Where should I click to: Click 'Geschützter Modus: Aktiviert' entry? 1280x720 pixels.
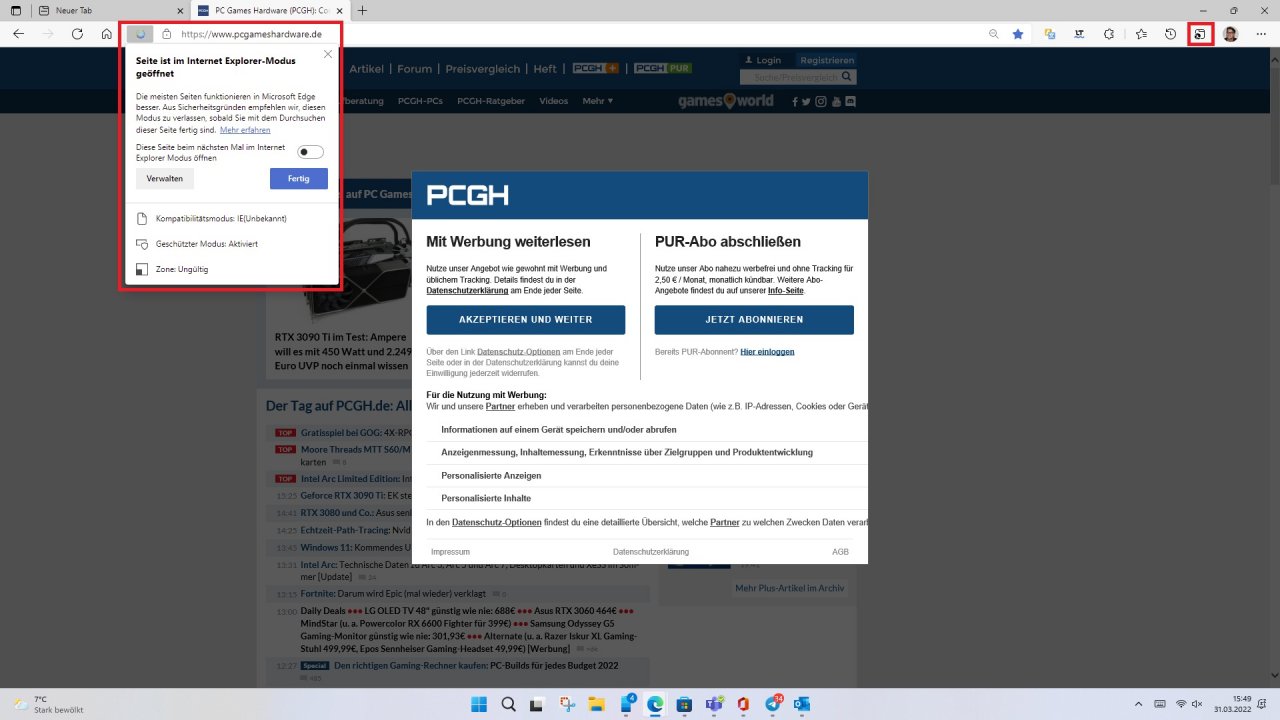pos(197,244)
